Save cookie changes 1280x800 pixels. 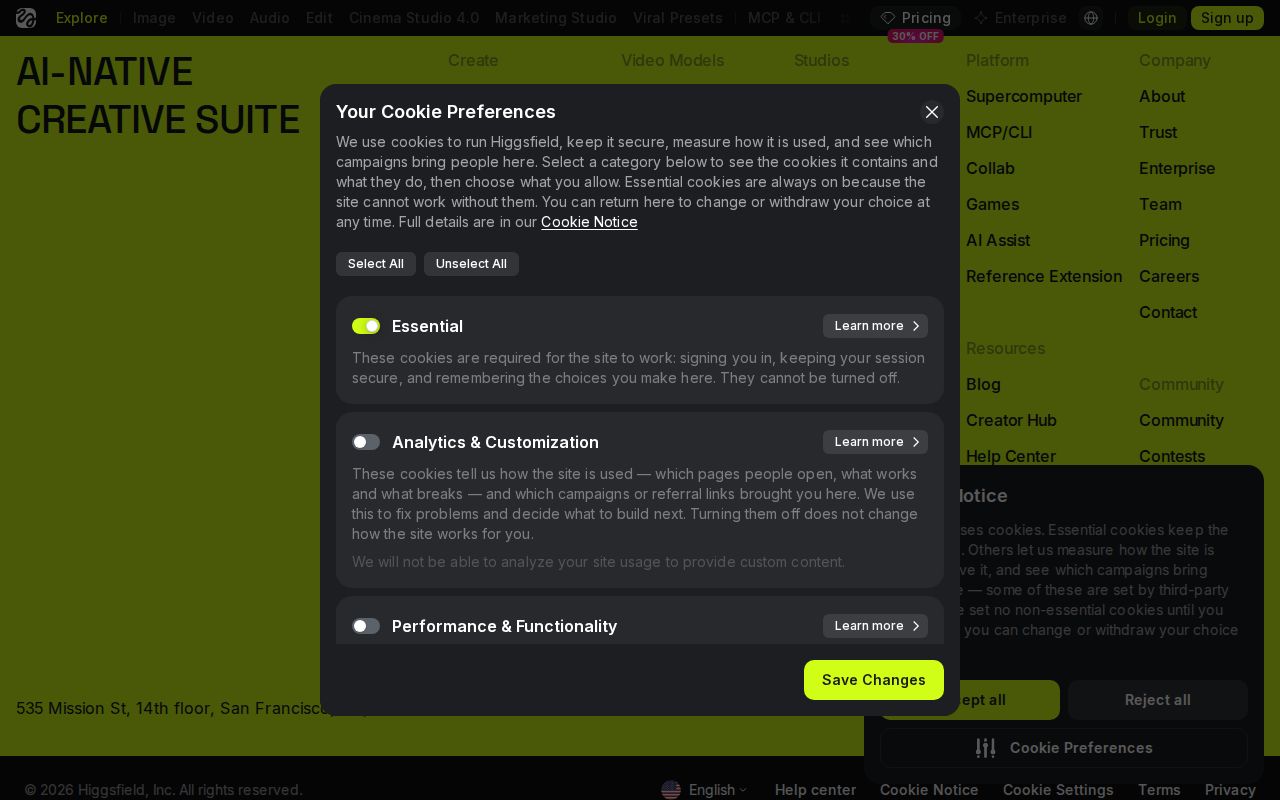pyautogui.click(x=874, y=680)
